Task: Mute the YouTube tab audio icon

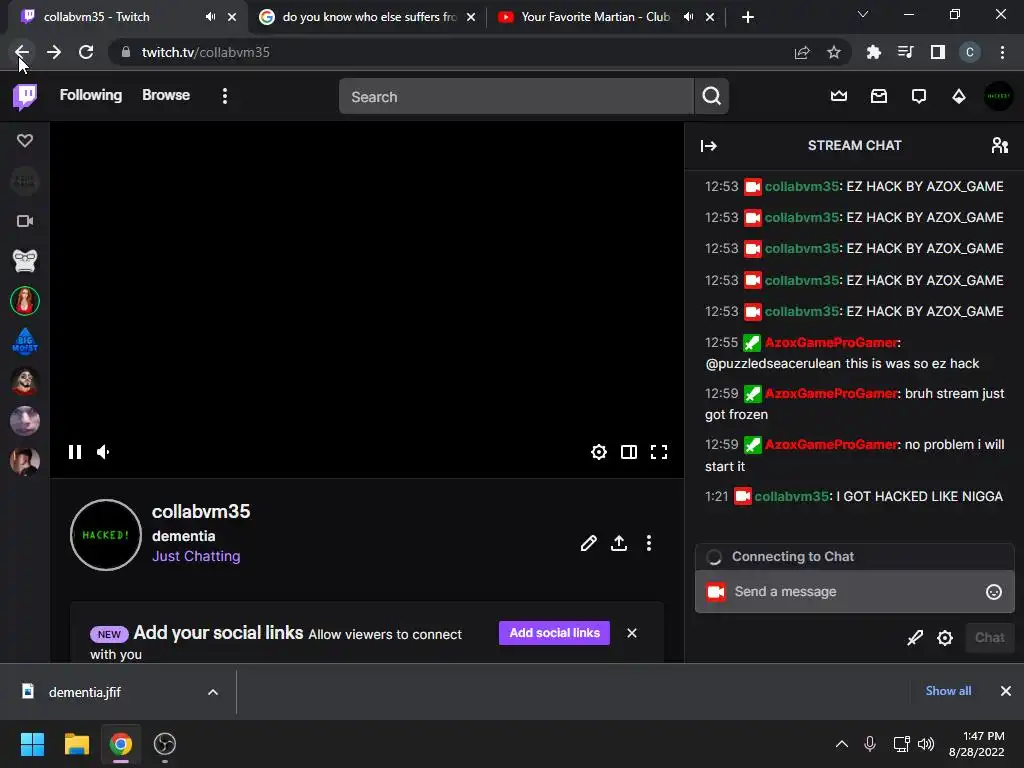Action: [688, 17]
